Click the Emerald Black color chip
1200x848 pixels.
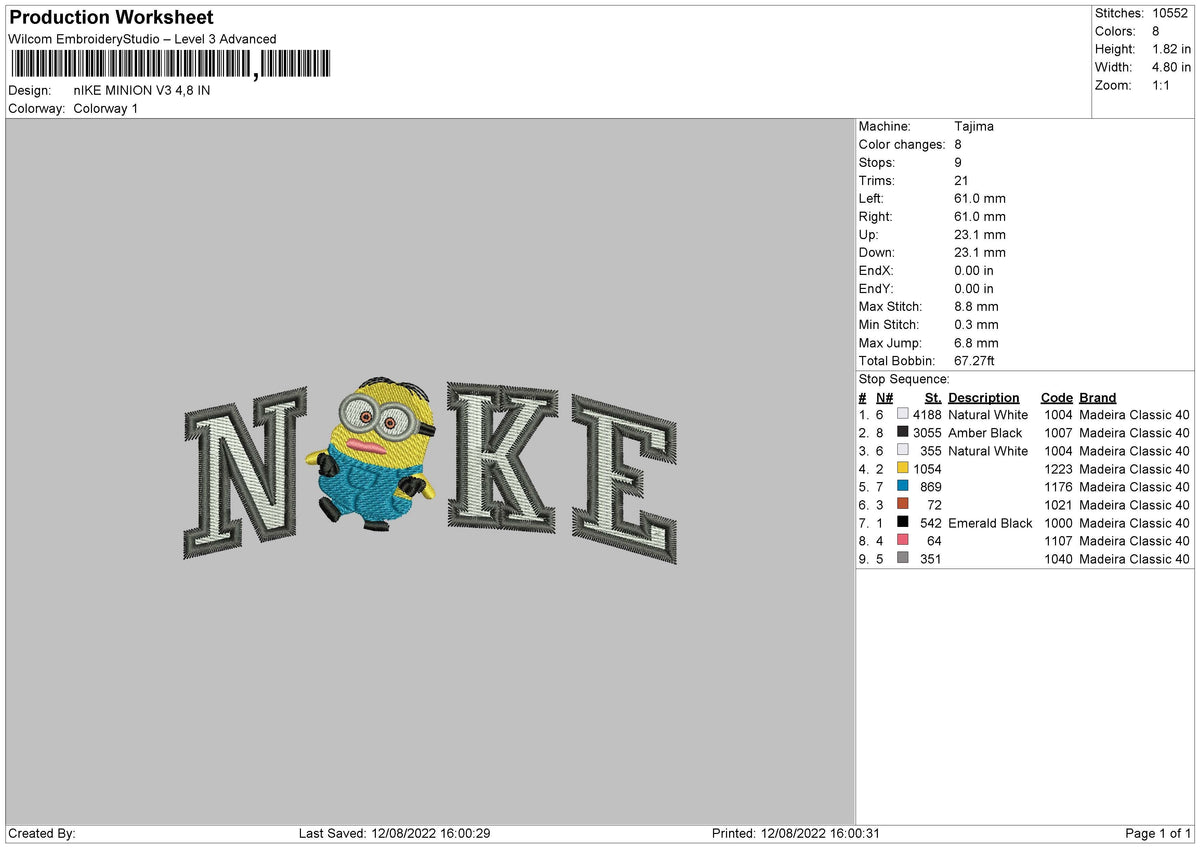(903, 523)
